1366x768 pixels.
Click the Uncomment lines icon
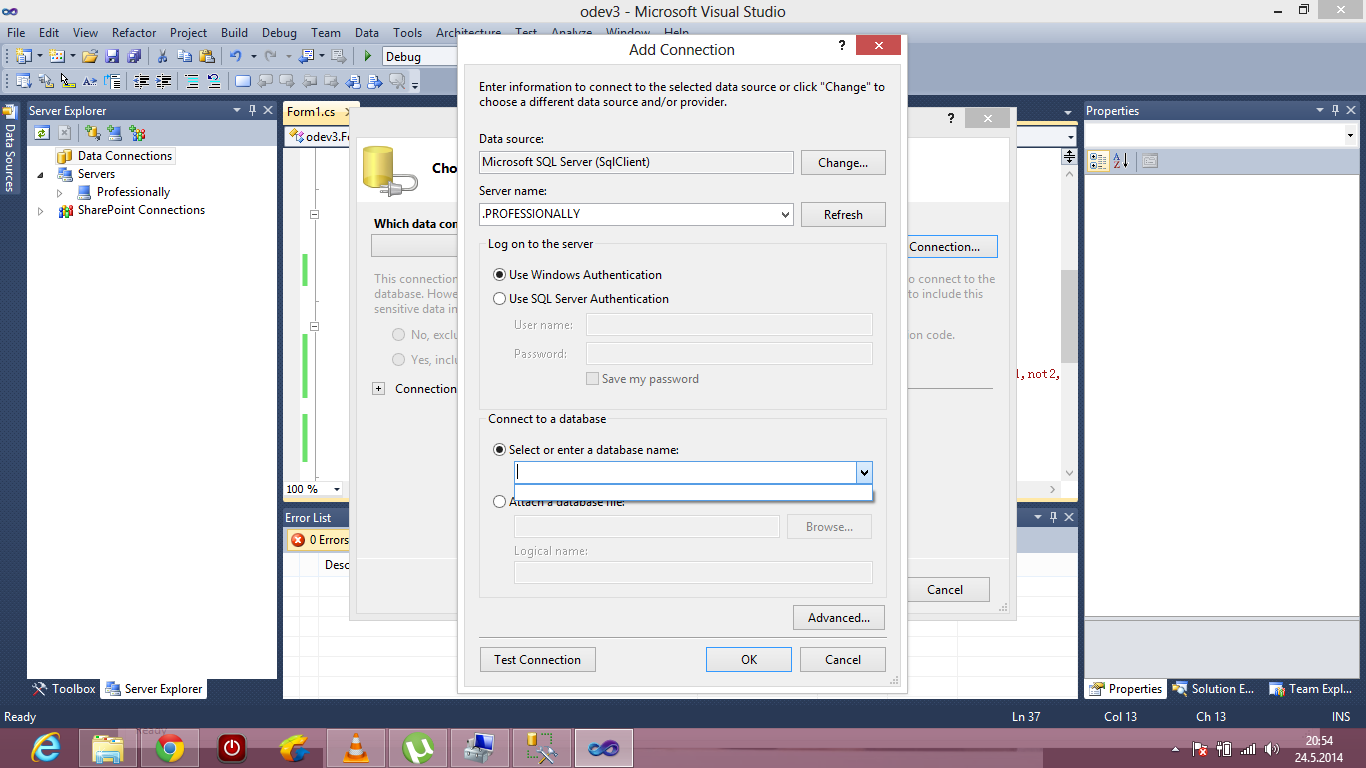tap(213, 81)
